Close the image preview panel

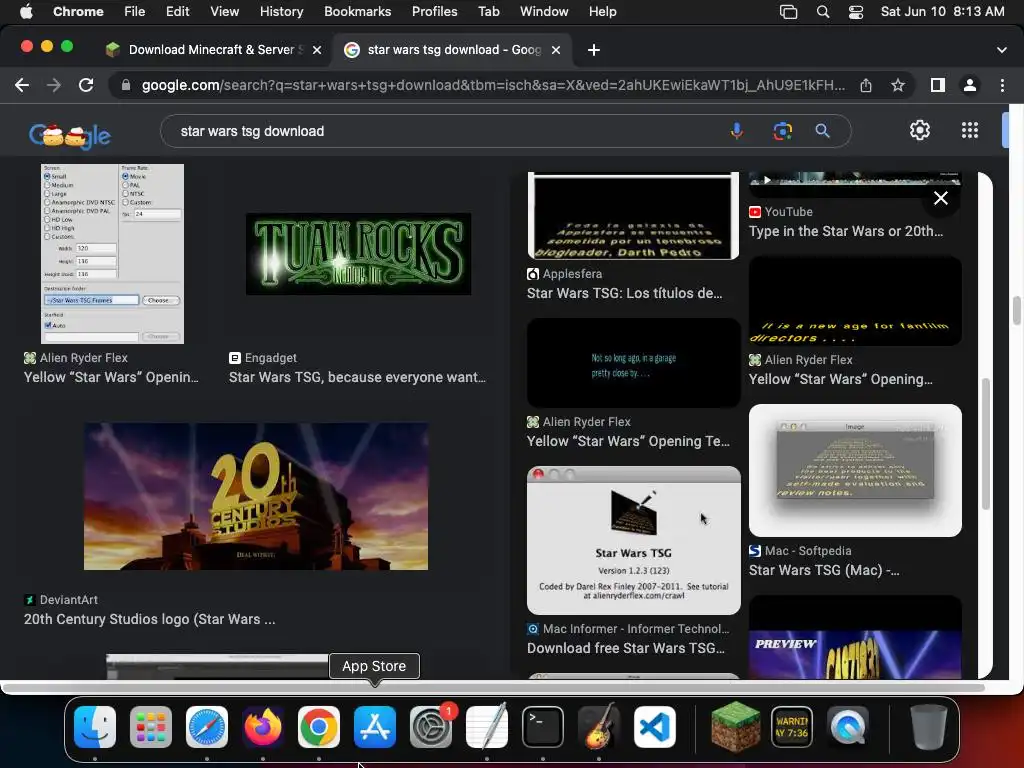pos(940,198)
